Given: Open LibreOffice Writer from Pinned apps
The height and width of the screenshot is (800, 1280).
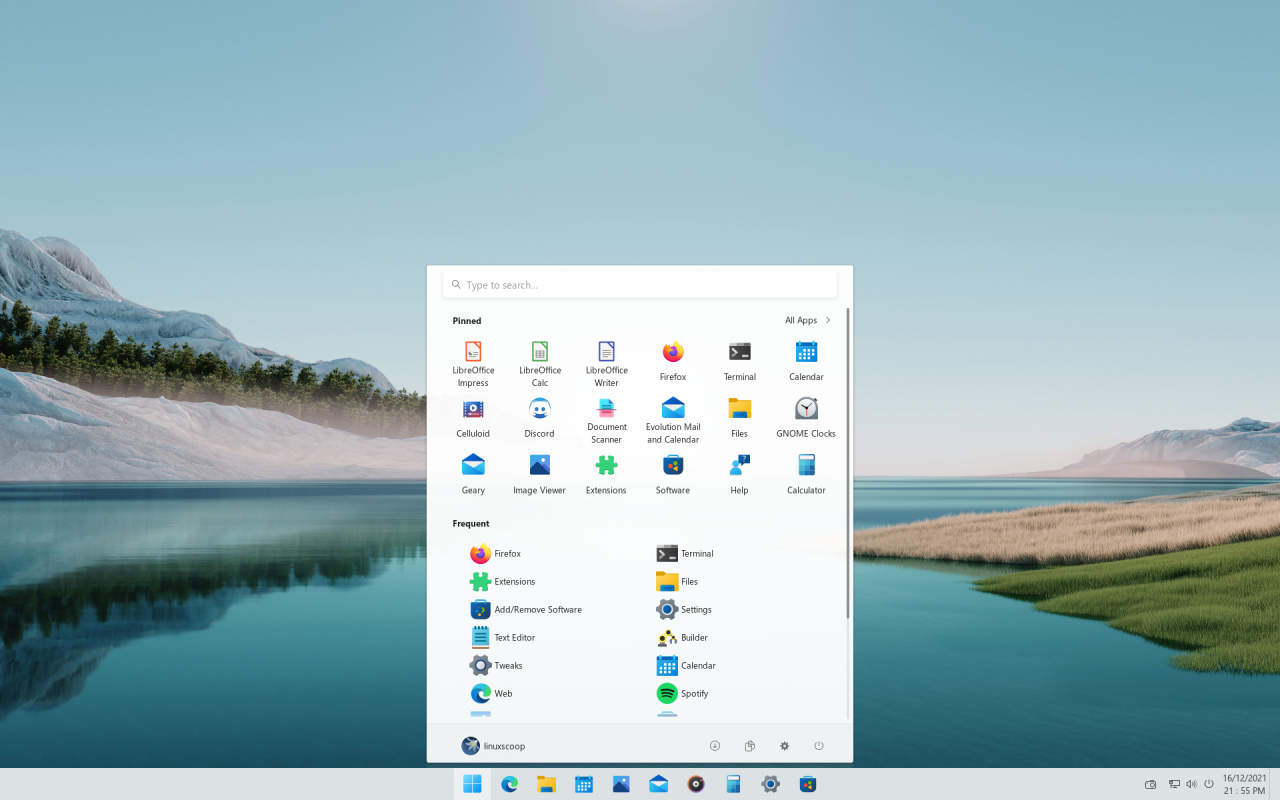Looking at the screenshot, I should [606, 363].
